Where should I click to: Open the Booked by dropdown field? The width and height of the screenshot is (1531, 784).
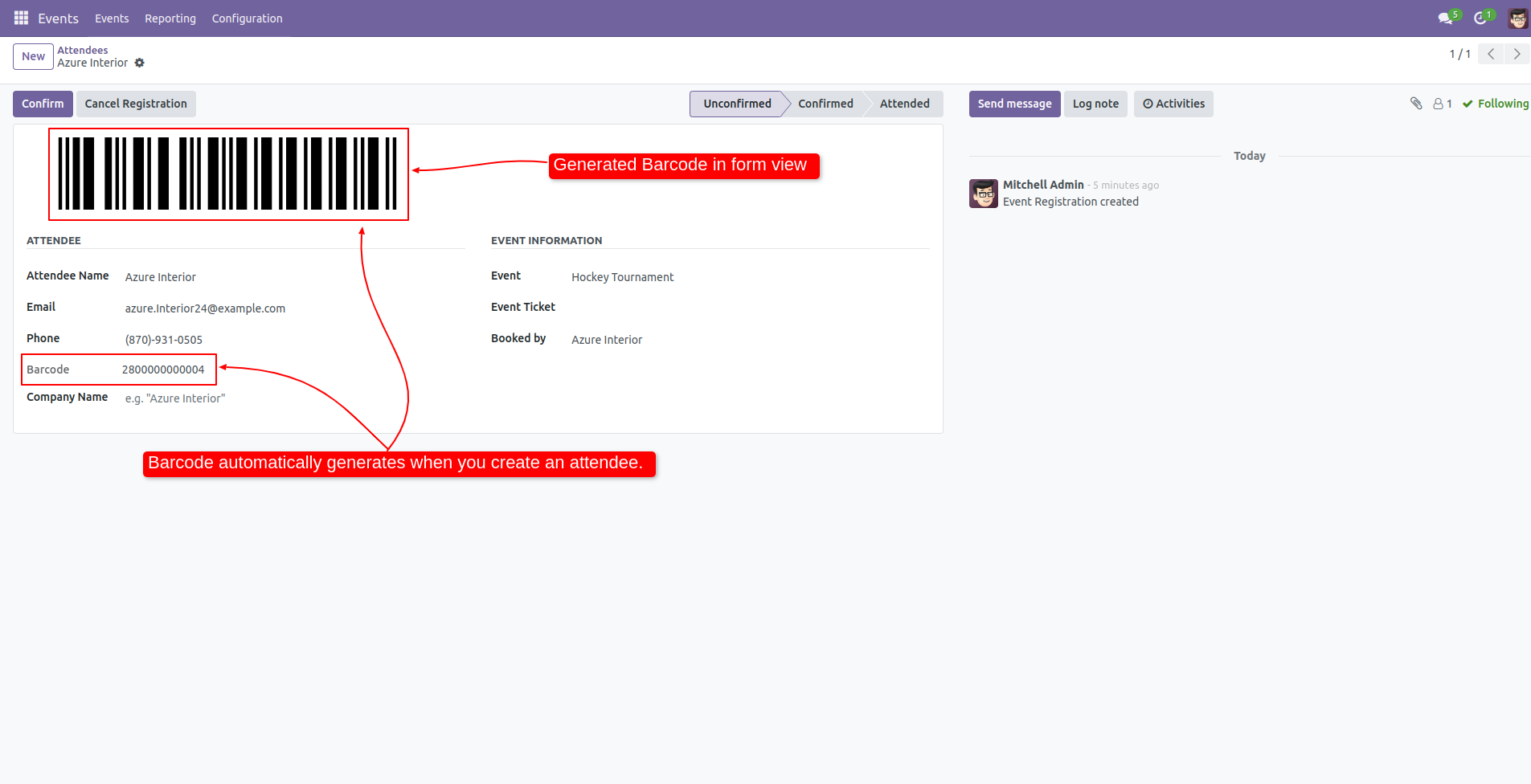coord(749,340)
